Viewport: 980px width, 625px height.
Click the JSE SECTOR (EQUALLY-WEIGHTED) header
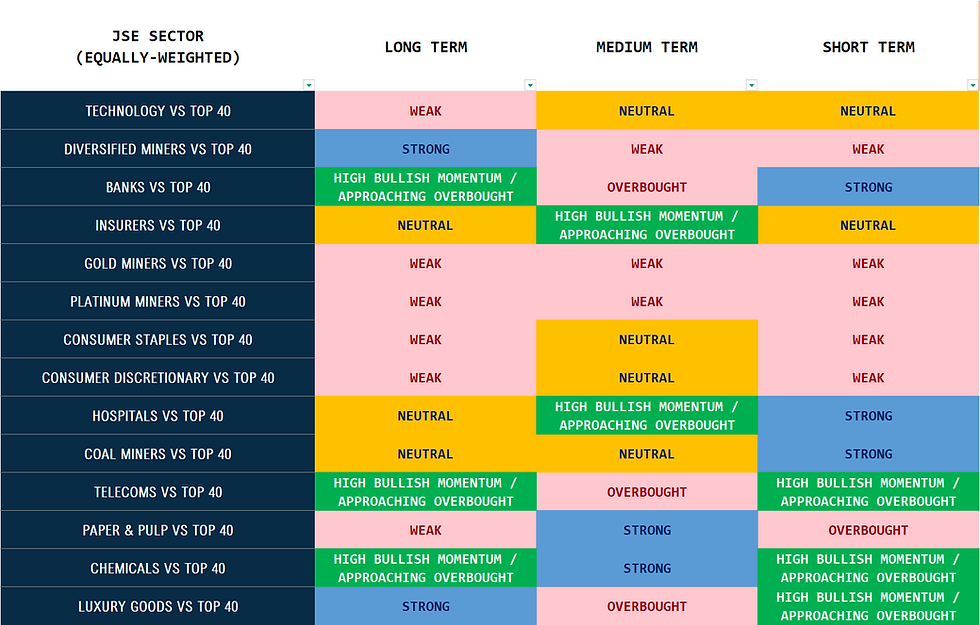(158, 46)
